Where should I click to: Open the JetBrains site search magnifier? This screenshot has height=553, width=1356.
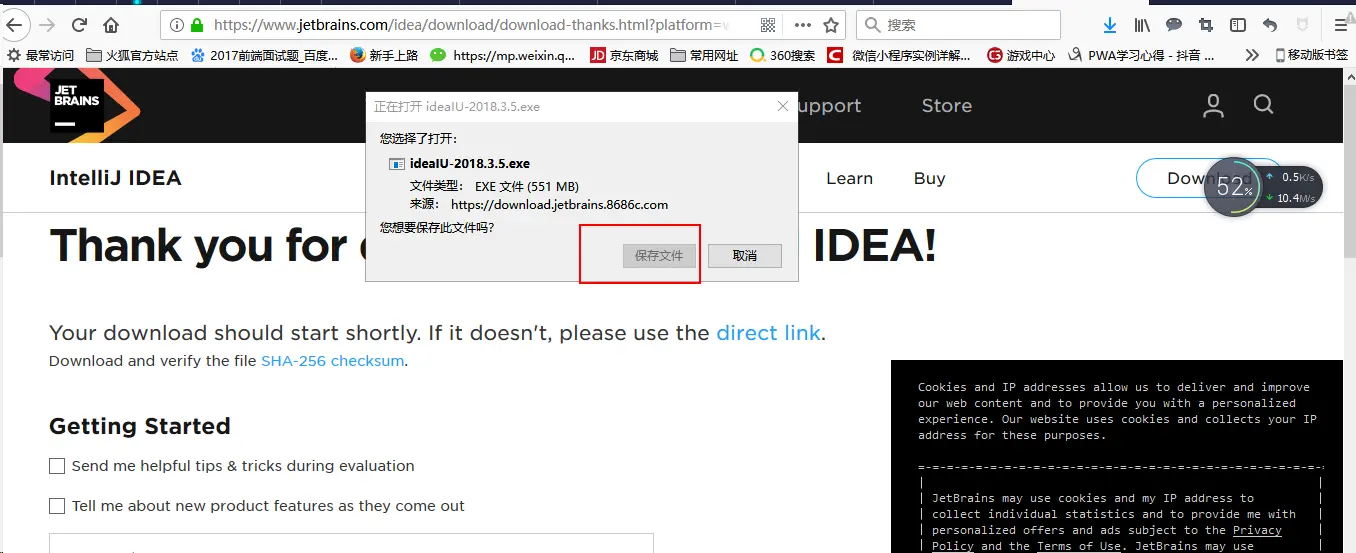1263,105
